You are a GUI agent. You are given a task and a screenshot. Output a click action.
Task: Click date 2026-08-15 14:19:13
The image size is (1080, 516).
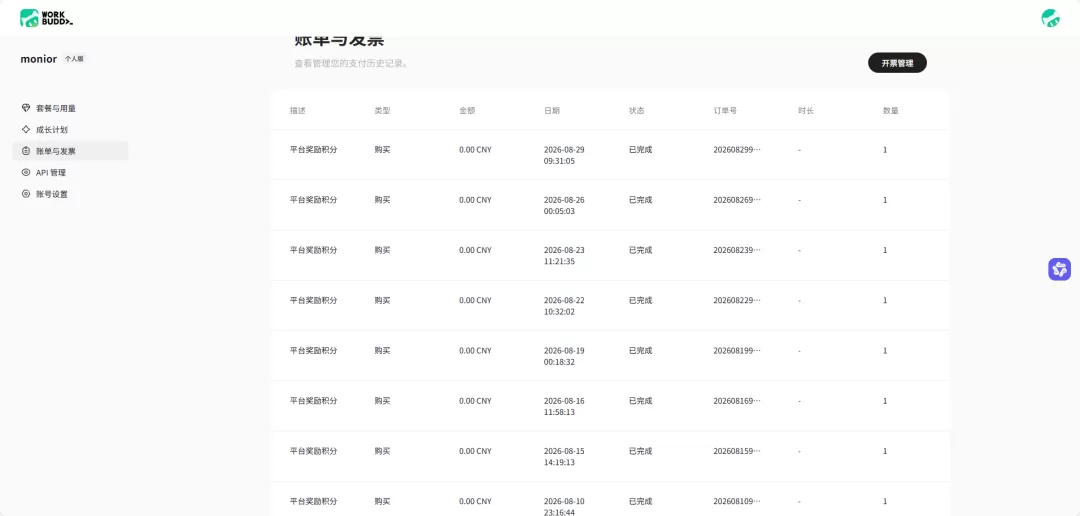564,457
